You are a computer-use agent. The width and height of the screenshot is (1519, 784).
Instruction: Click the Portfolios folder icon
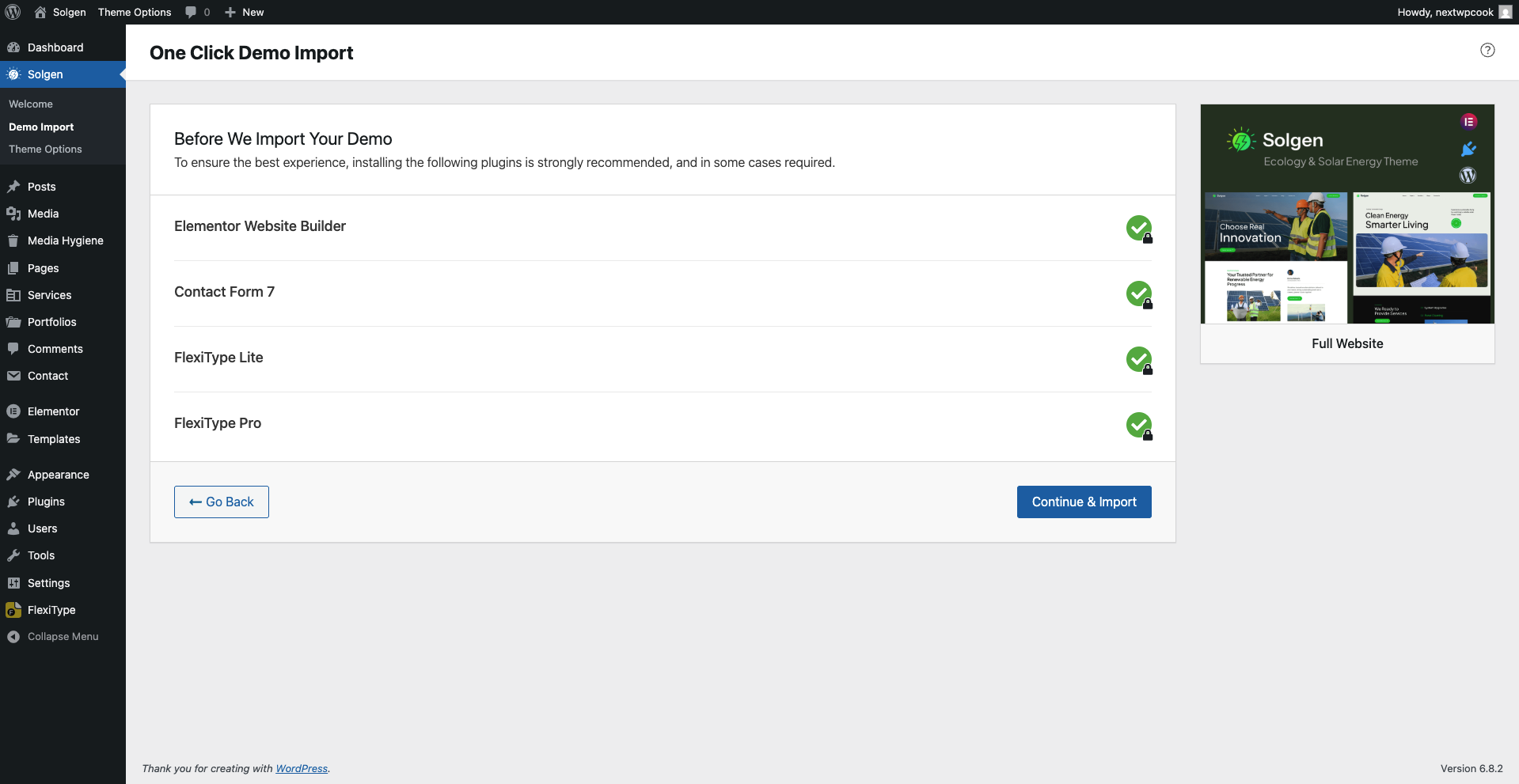click(13, 322)
